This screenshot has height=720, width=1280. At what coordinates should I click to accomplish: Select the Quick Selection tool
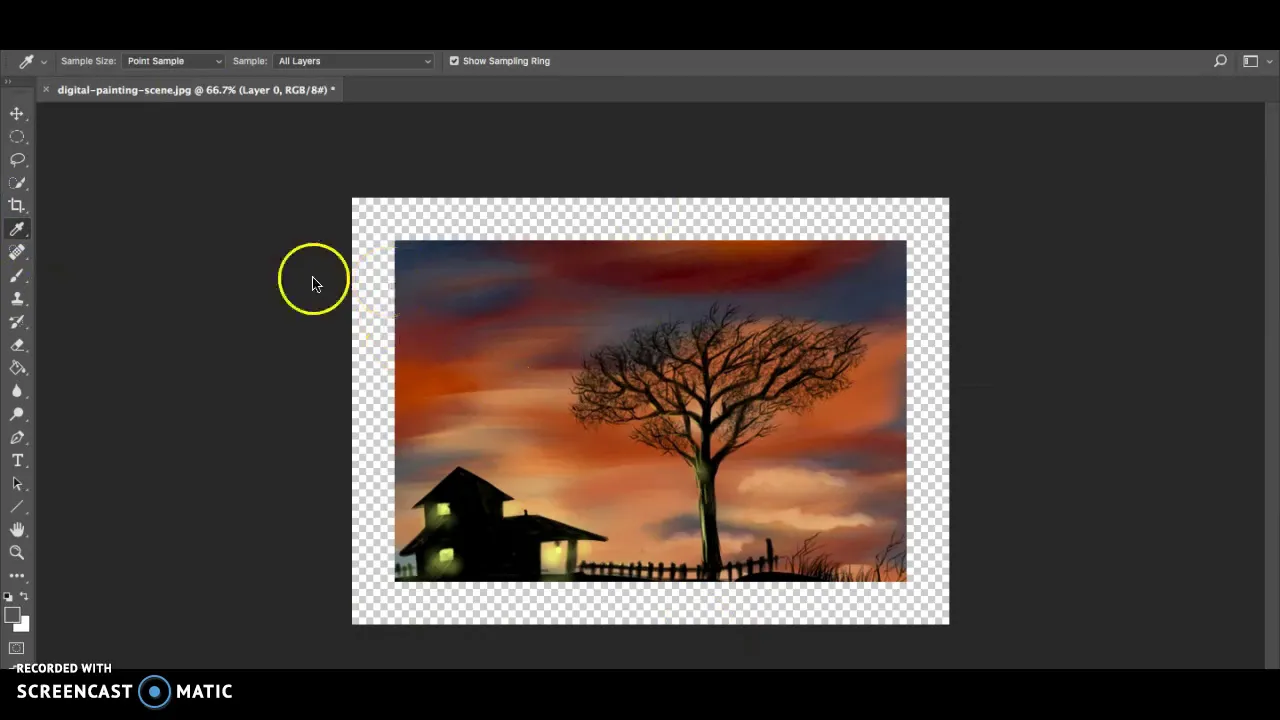point(17,183)
